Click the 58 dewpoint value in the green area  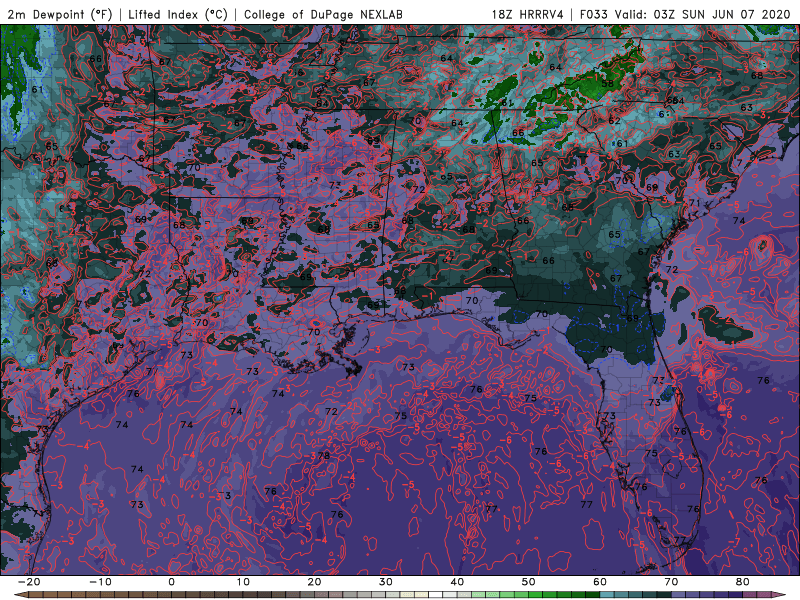click(x=607, y=84)
